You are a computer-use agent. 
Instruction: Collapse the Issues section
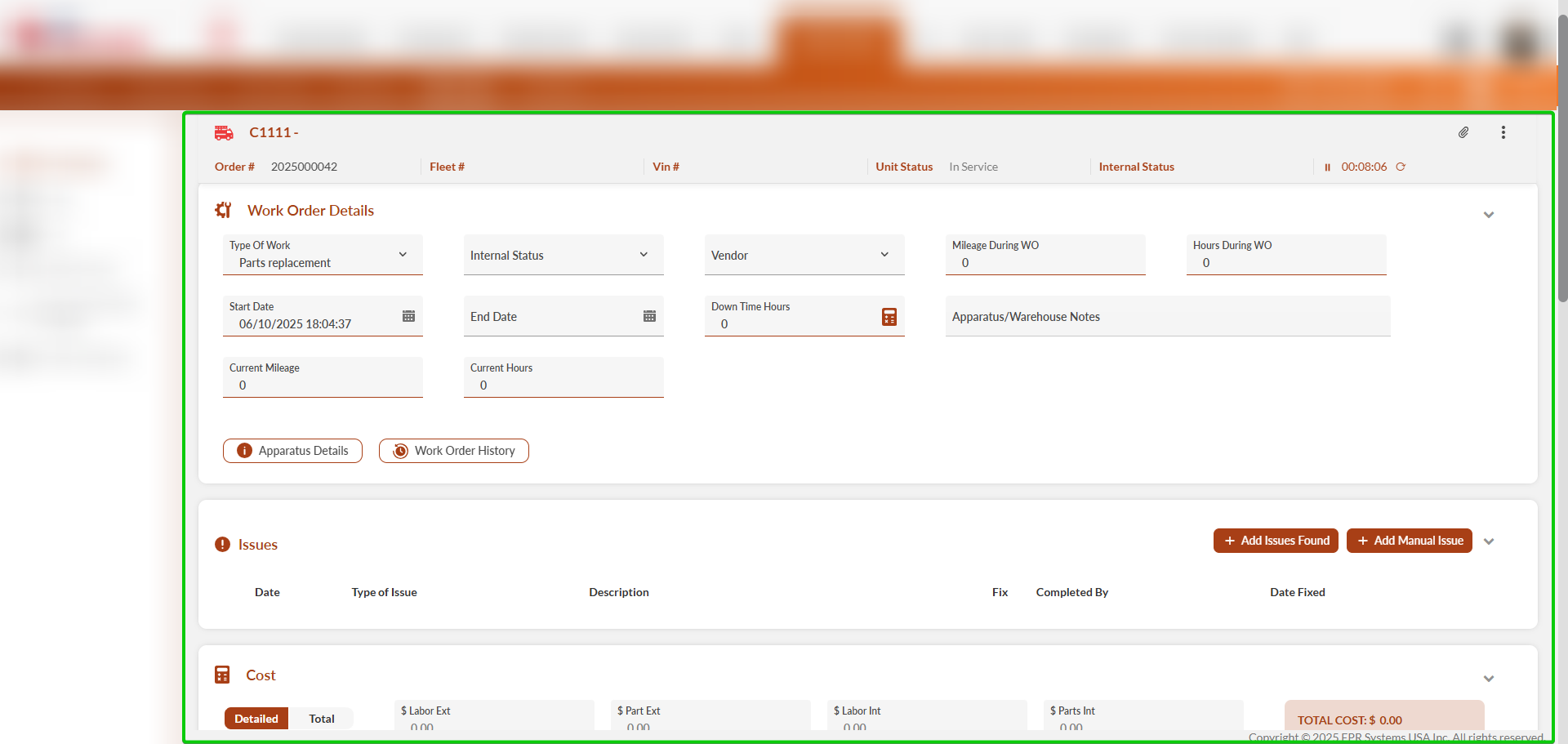point(1488,541)
